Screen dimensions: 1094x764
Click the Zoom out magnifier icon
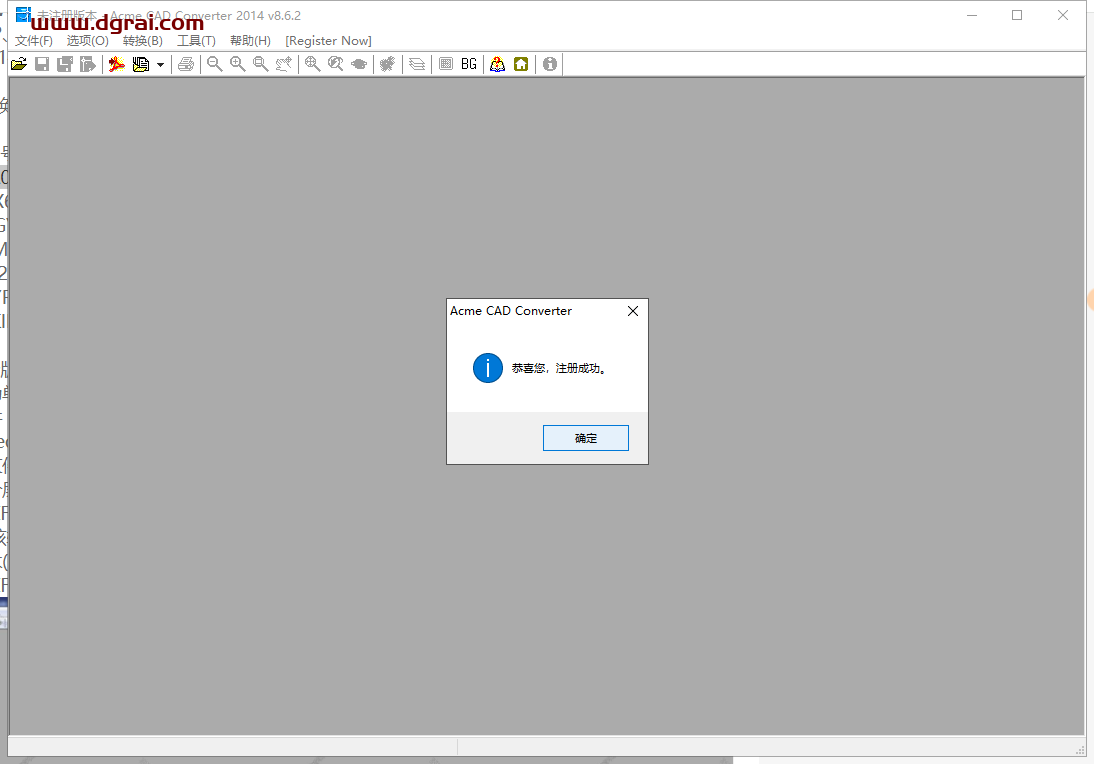click(215, 64)
